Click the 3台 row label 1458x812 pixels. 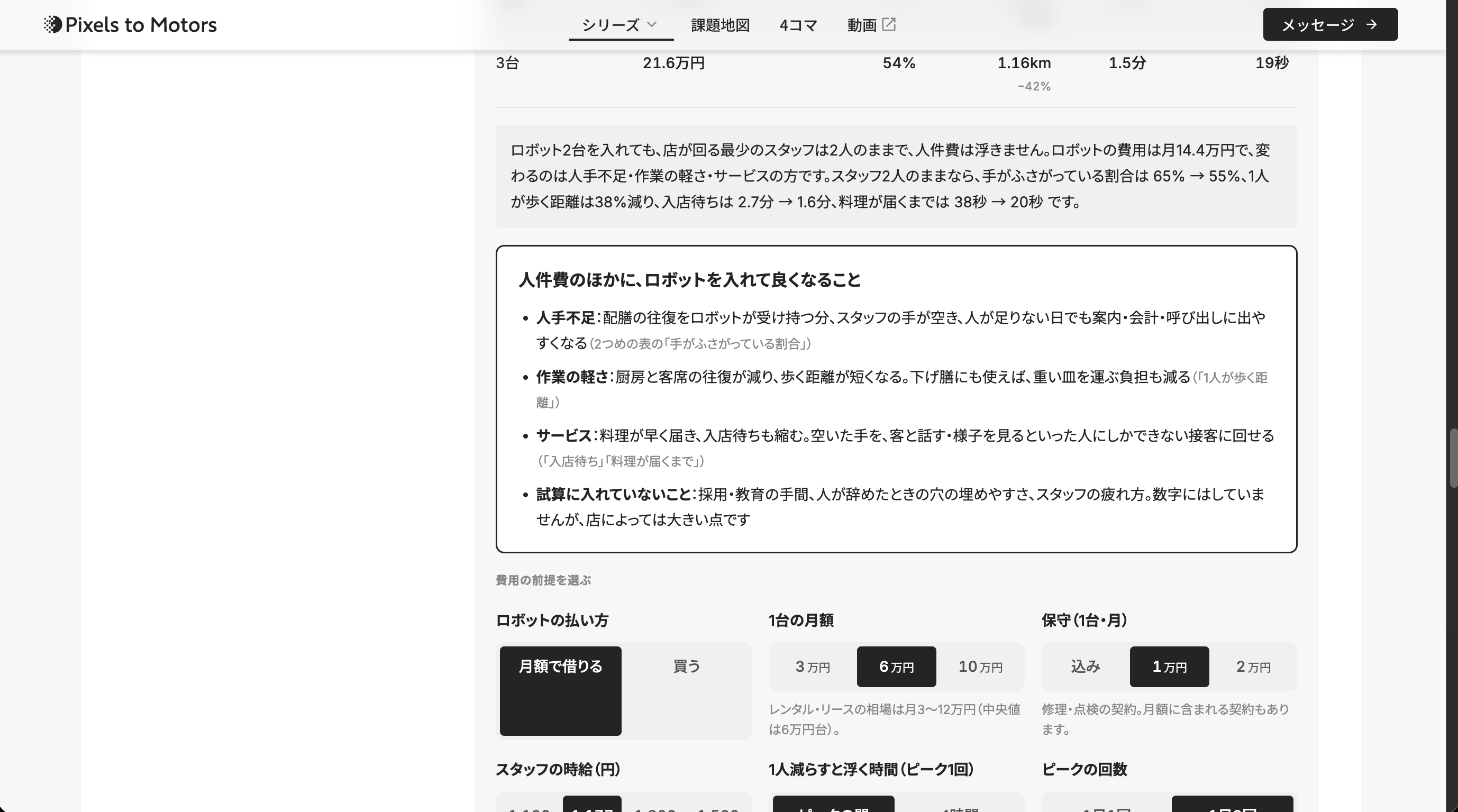pyautogui.click(x=507, y=63)
